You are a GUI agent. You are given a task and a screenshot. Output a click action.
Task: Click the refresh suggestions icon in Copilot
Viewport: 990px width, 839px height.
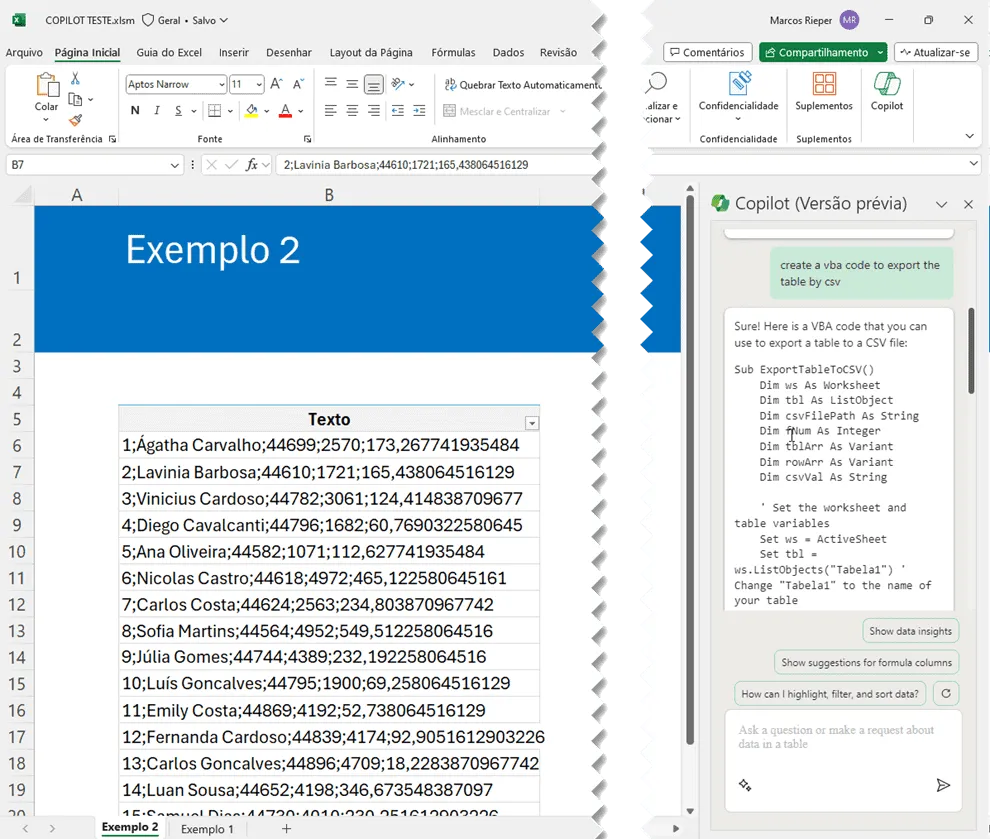click(x=946, y=693)
